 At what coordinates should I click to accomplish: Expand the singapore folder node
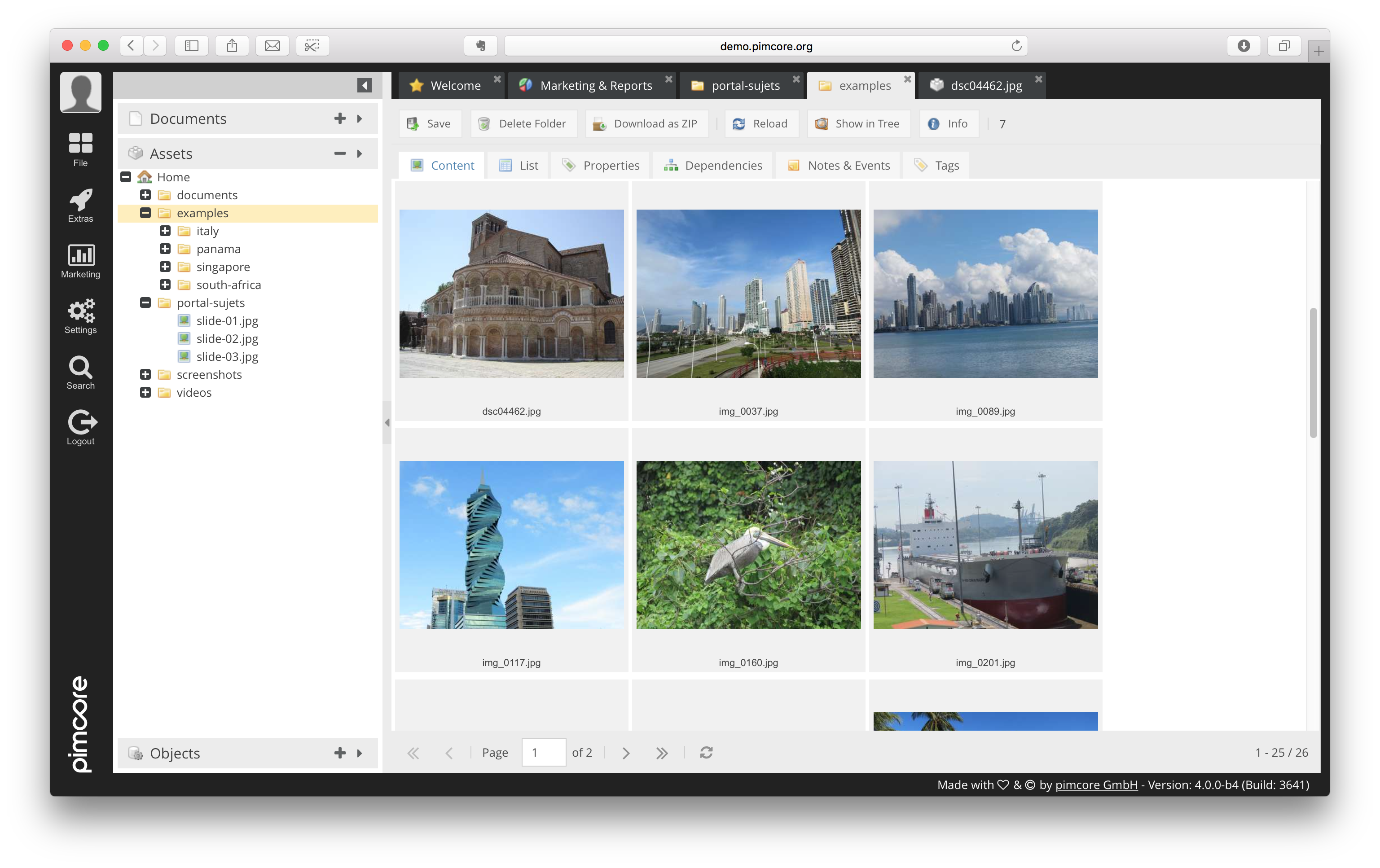coord(165,267)
